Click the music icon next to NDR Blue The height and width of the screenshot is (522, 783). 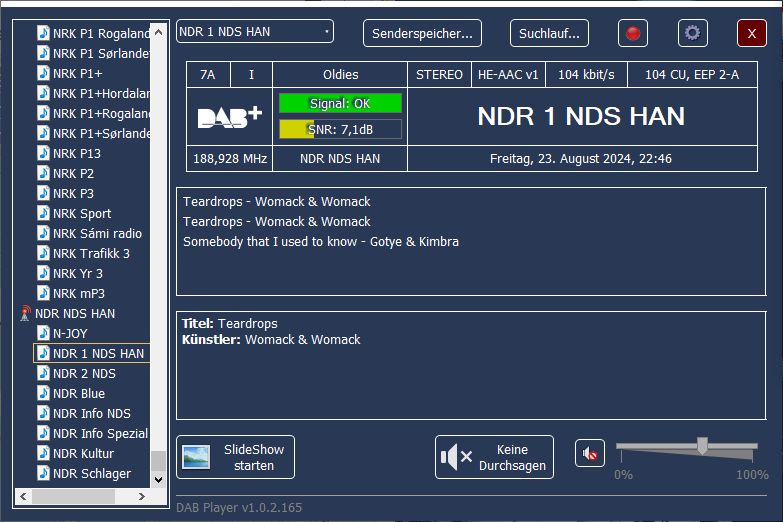pyautogui.click(x=43, y=393)
